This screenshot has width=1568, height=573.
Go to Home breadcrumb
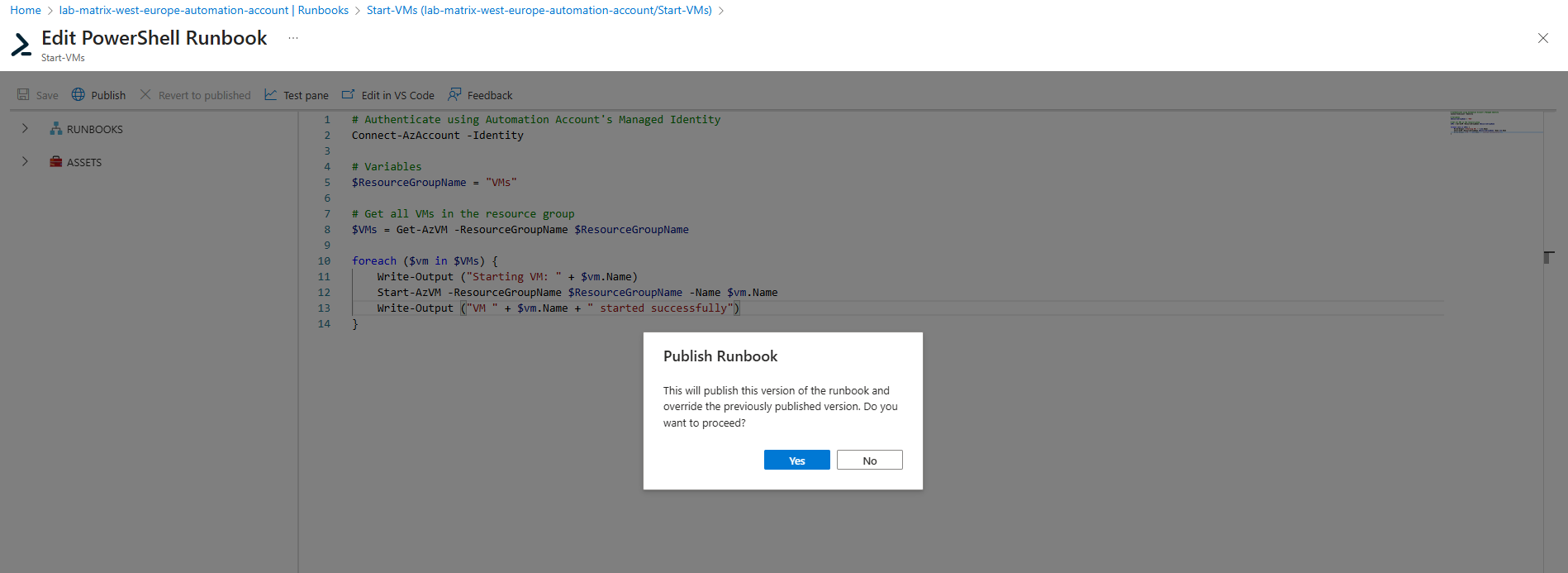coord(26,10)
